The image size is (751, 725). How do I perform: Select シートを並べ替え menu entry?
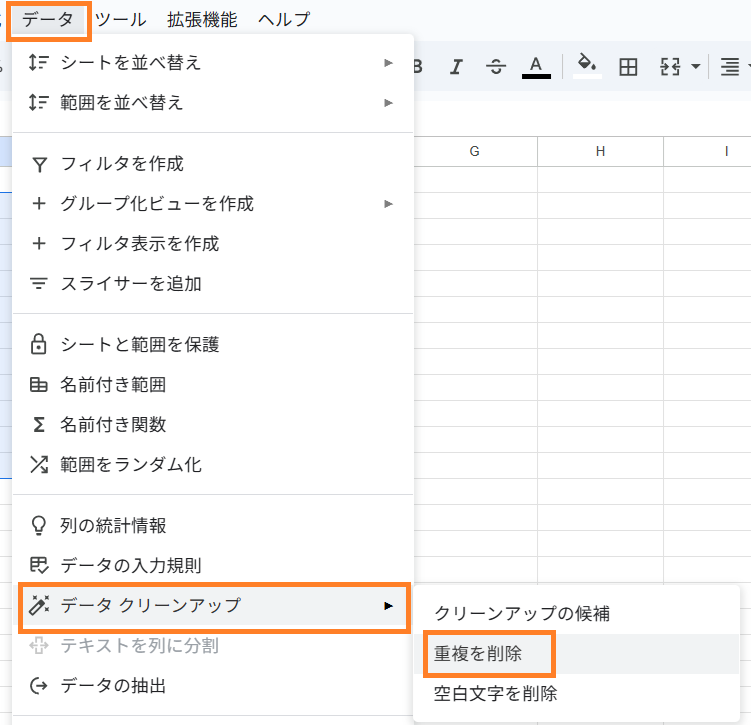213,63
